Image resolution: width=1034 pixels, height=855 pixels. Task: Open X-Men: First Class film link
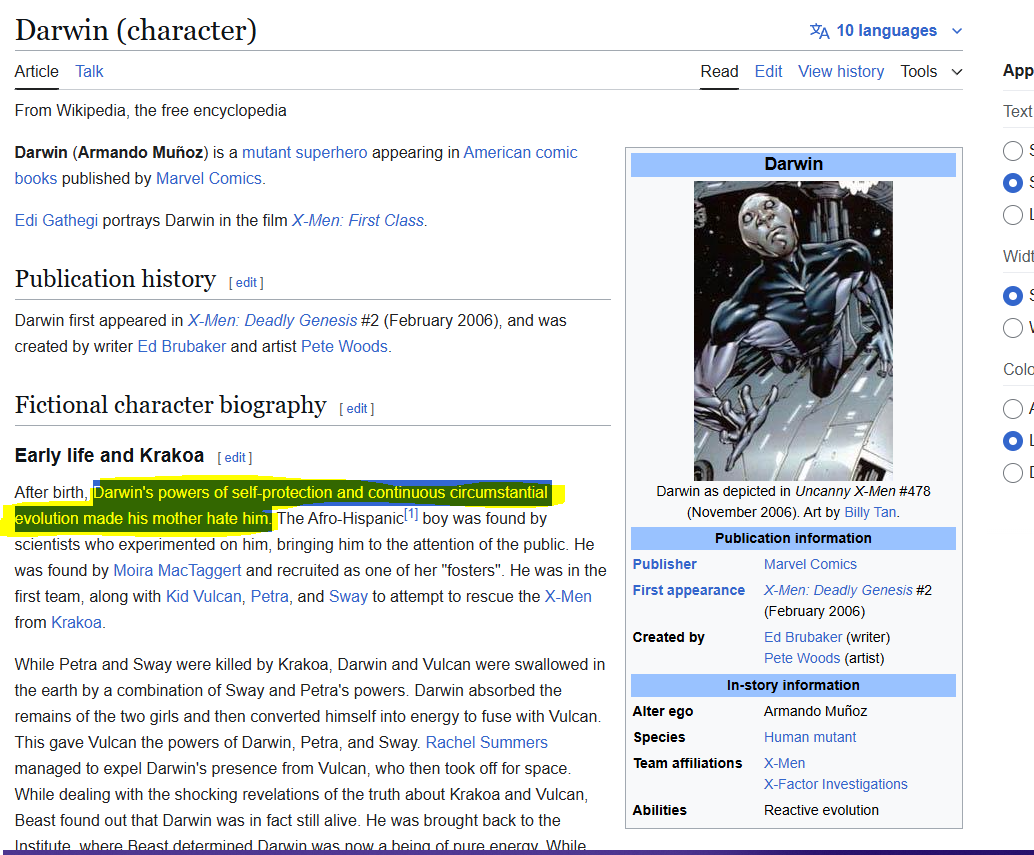pyautogui.click(x=358, y=220)
